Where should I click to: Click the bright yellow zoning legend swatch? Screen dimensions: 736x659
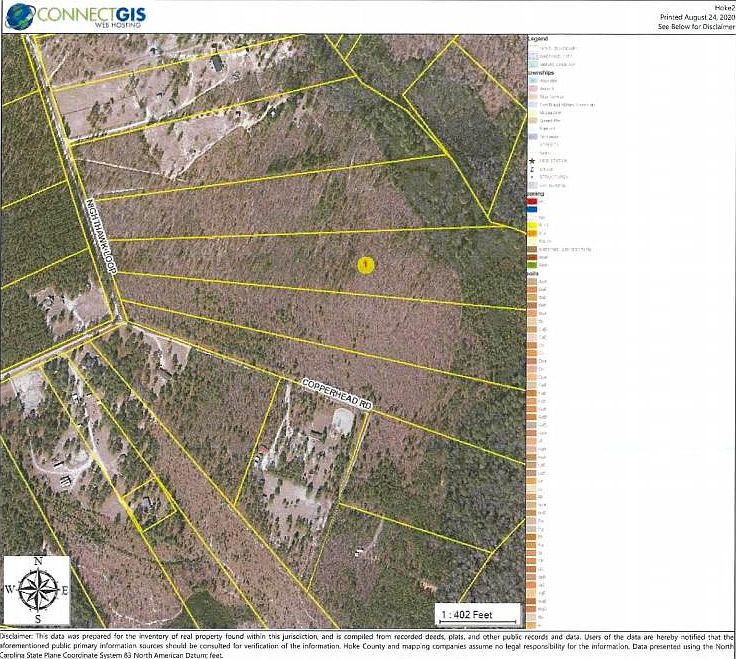pyautogui.click(x=532, y=225)
